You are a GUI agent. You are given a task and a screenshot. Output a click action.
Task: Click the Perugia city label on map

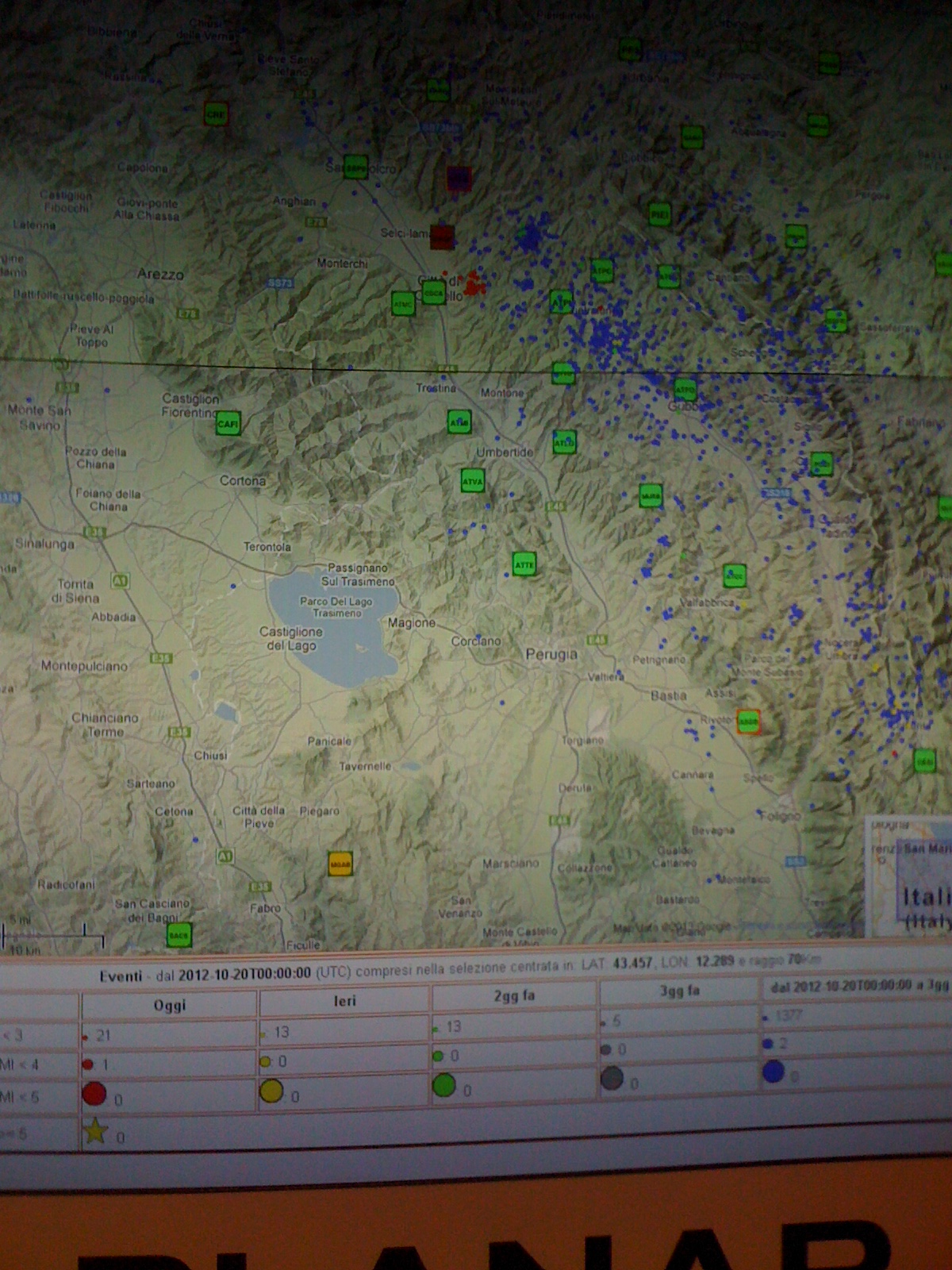pyautogui.click(x=551, y=654)
